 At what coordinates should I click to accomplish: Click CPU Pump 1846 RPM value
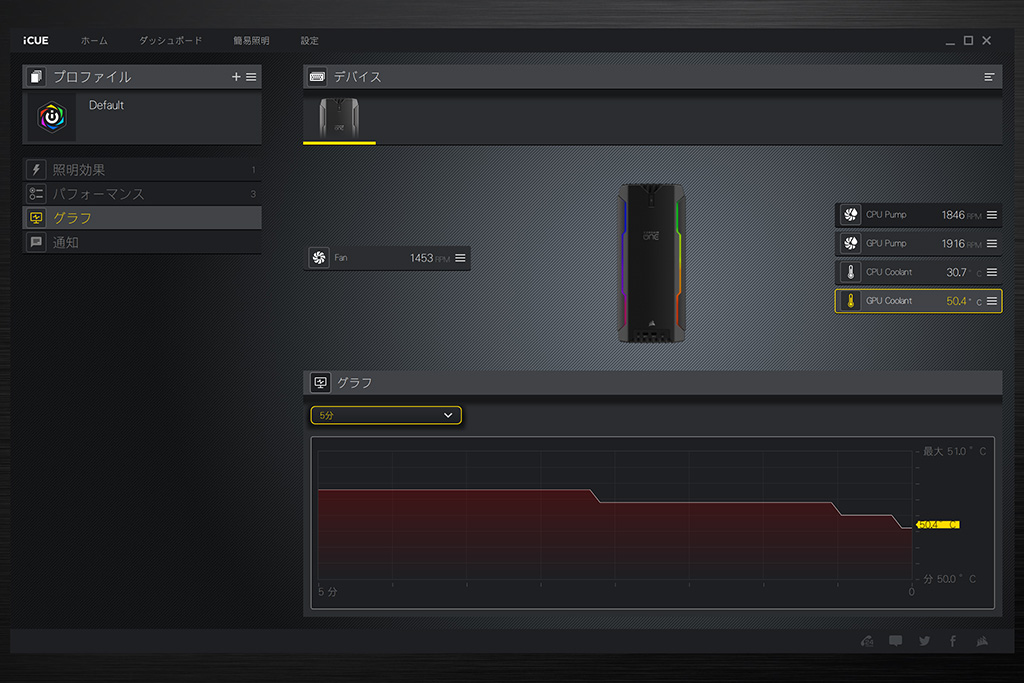(x=961, y=215)
